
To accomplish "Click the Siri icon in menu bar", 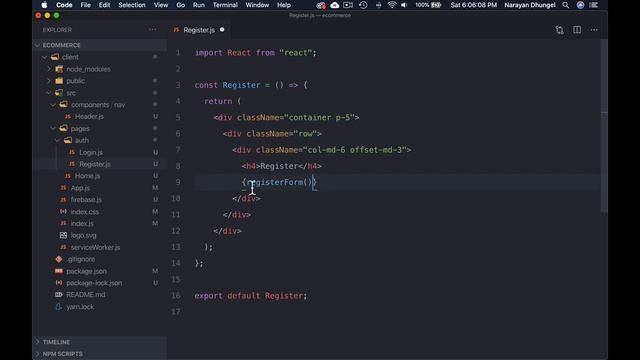I will tap(580, 5).
